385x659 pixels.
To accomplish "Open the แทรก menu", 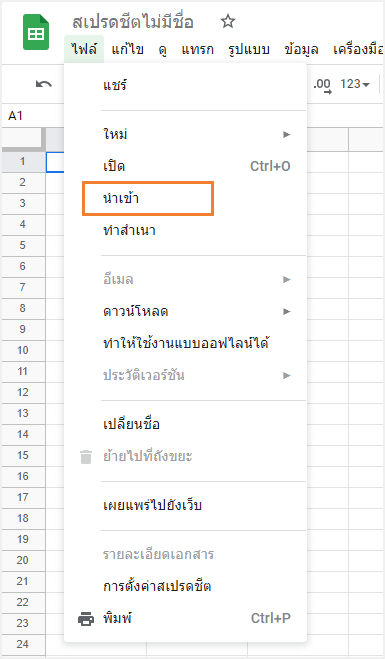I will (x=197, y=50).
